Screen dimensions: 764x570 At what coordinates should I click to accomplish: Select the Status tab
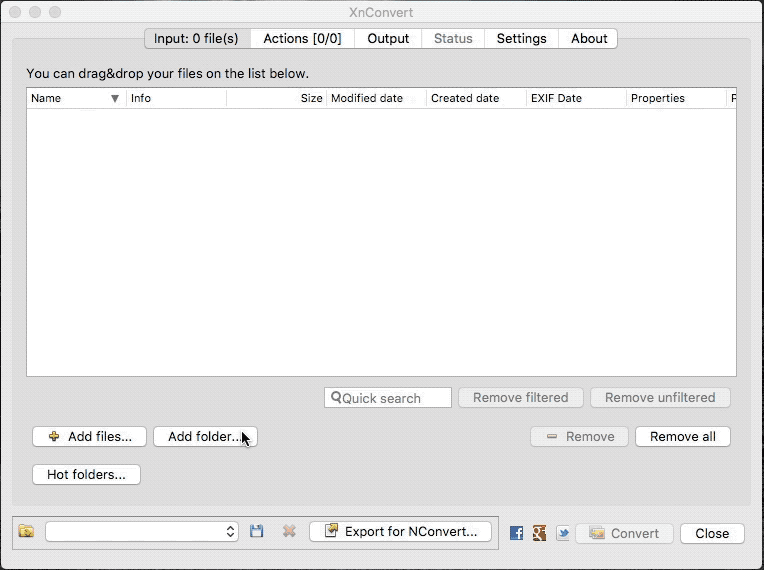click(x=453, y=38)
